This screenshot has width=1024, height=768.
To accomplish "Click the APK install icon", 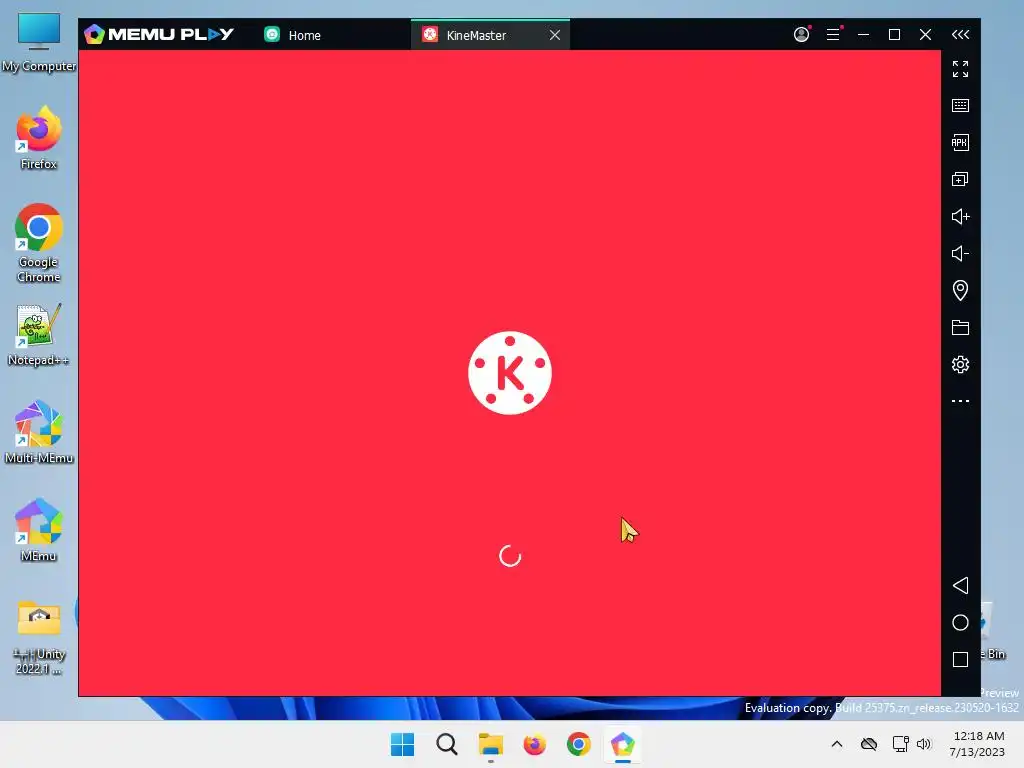I will [x=960, y=142].
